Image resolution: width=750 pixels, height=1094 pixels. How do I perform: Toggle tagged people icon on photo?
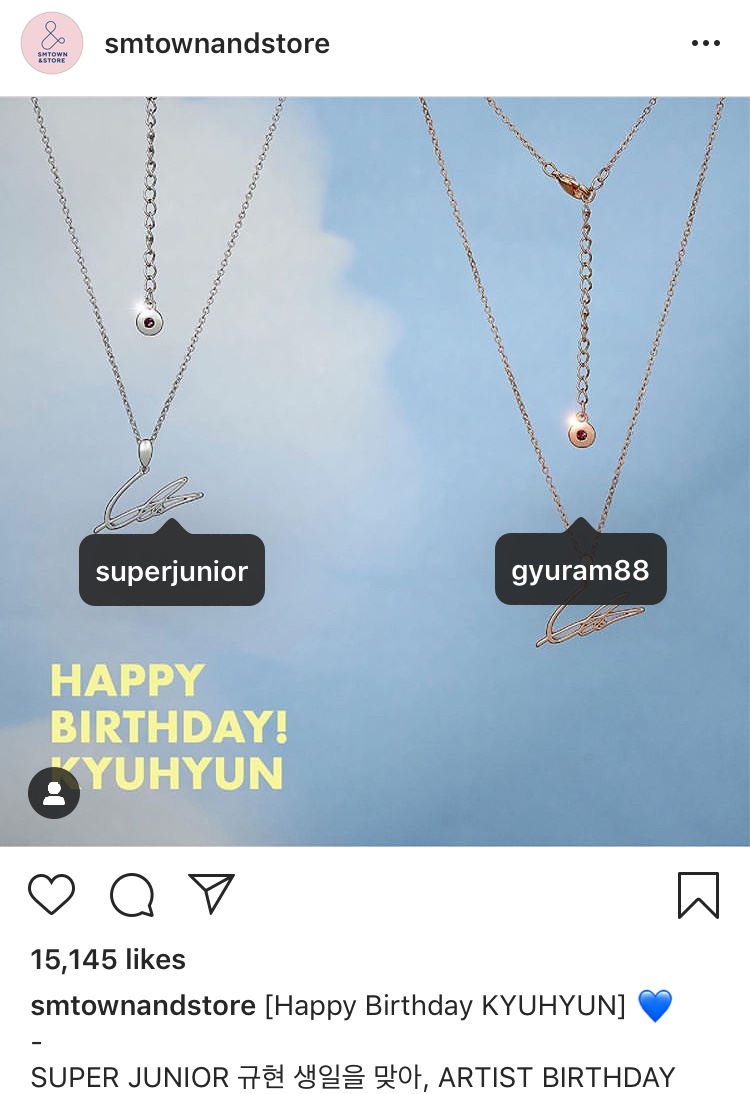point(54,793)
